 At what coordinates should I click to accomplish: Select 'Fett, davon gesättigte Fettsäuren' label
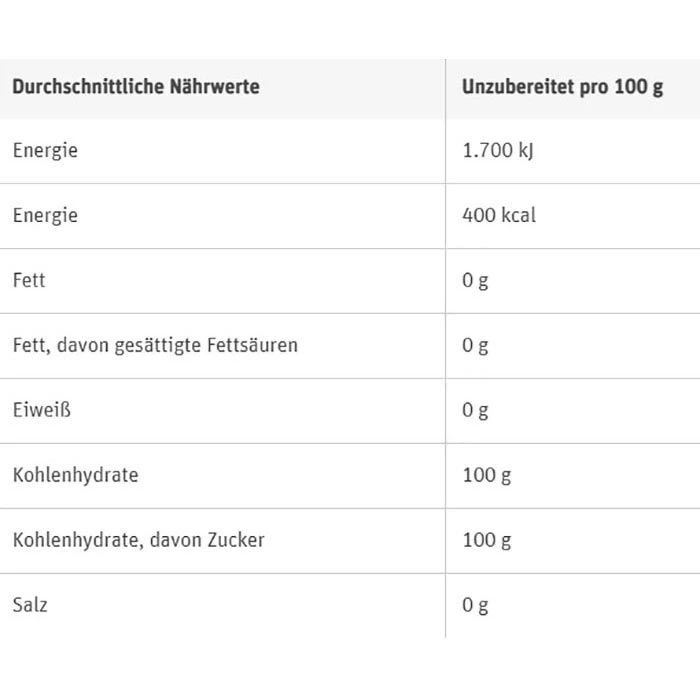pos(155,346)
